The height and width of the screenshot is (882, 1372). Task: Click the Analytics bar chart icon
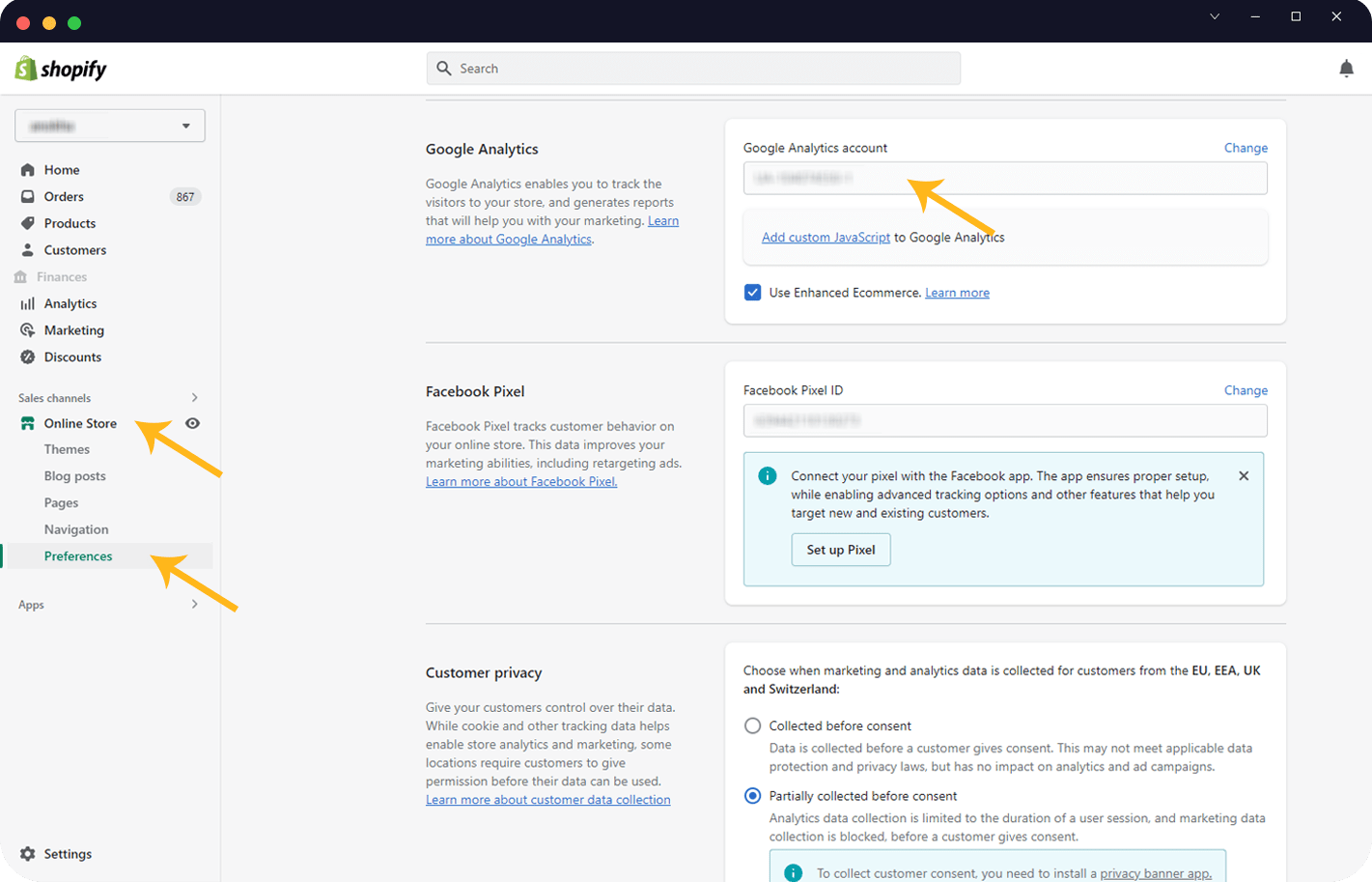[28, 303]
